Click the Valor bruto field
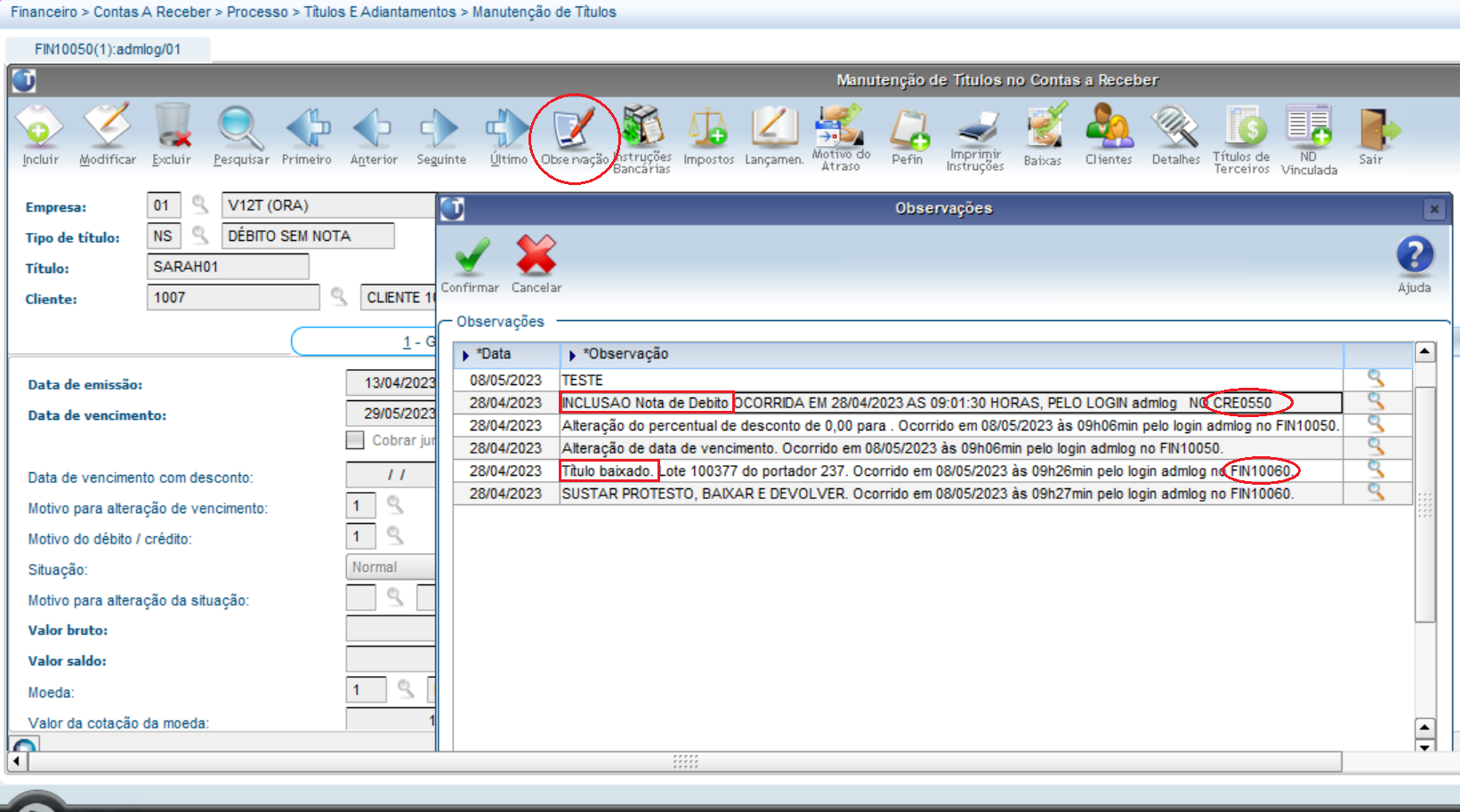 [391, 629]
